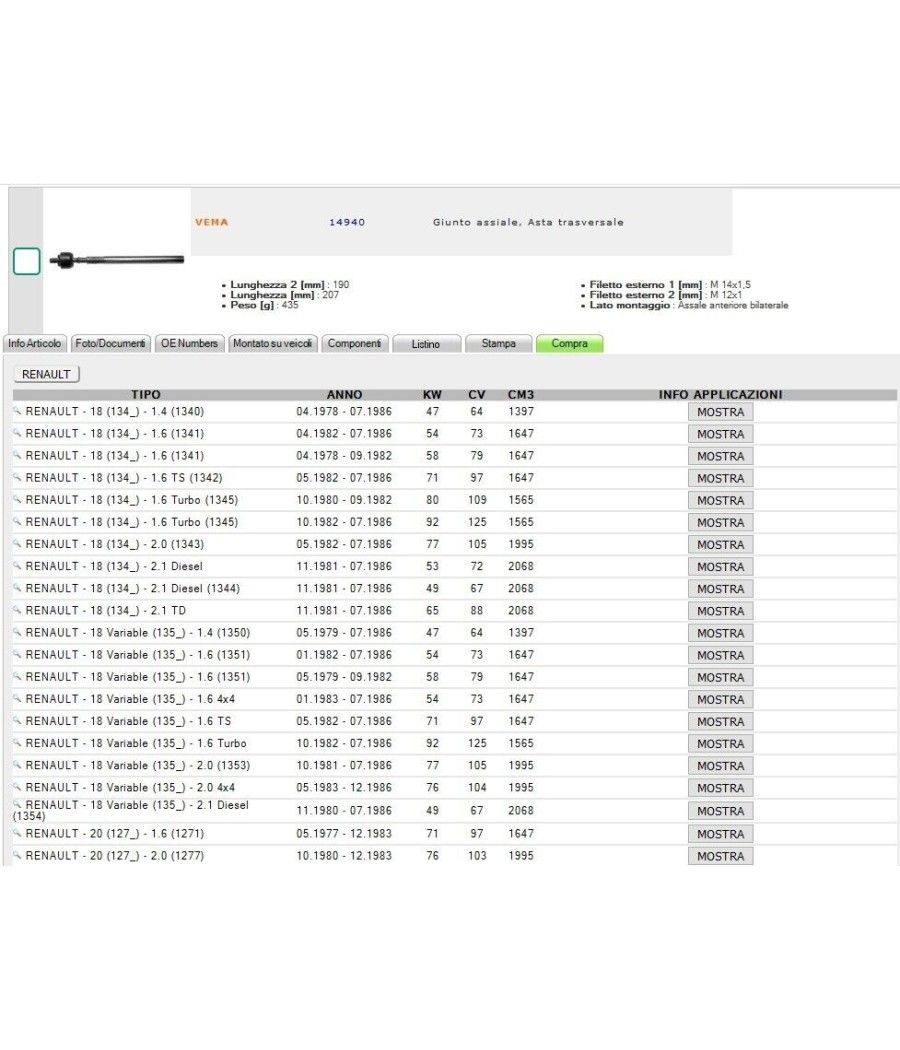Click magnifier icon beside 18 Variable 2.0 (1353)
The height and width of the screenshot is (1050, 900).
pyautogui.click(x=17, y=764)
